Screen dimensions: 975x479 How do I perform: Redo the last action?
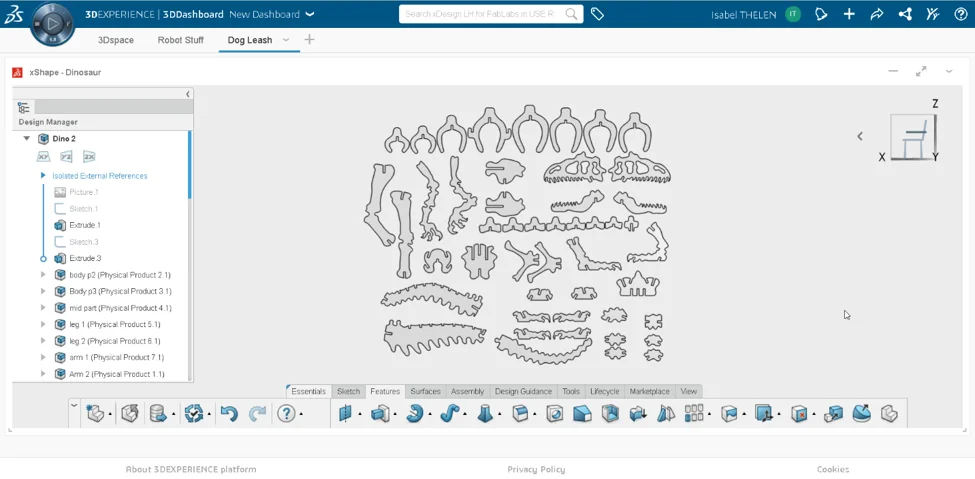(x=257, y=414)
